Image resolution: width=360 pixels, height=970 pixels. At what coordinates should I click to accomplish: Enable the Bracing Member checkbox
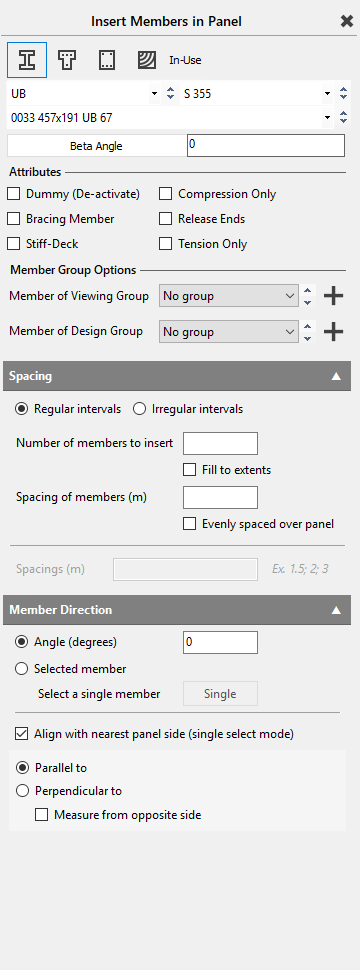click(x=14, y=219)
